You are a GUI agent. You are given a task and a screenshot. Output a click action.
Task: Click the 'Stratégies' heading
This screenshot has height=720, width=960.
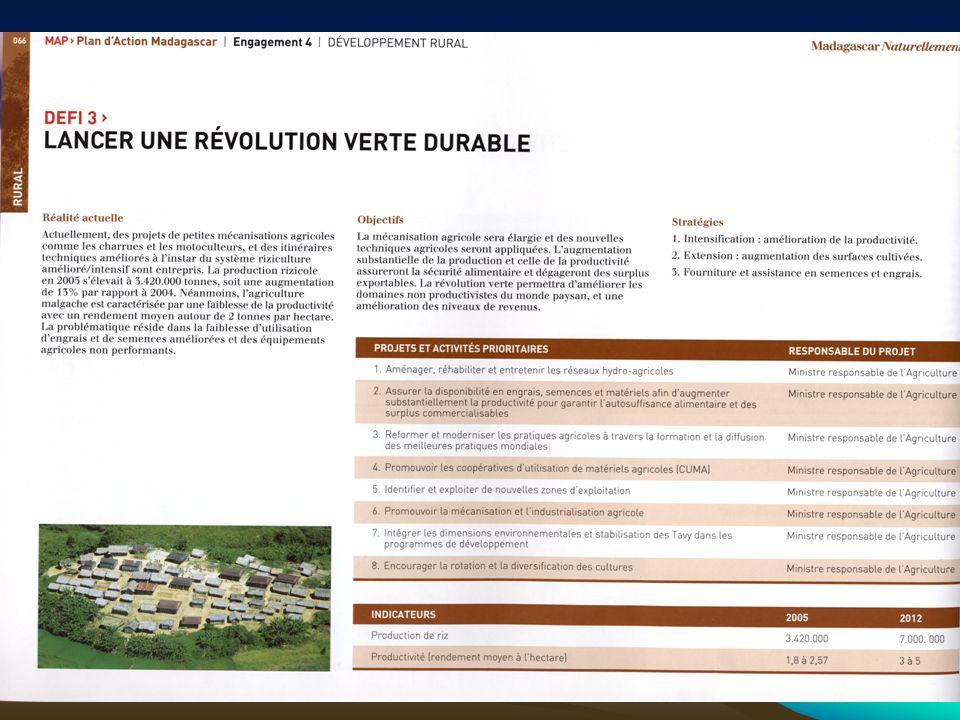click(697, 222)
